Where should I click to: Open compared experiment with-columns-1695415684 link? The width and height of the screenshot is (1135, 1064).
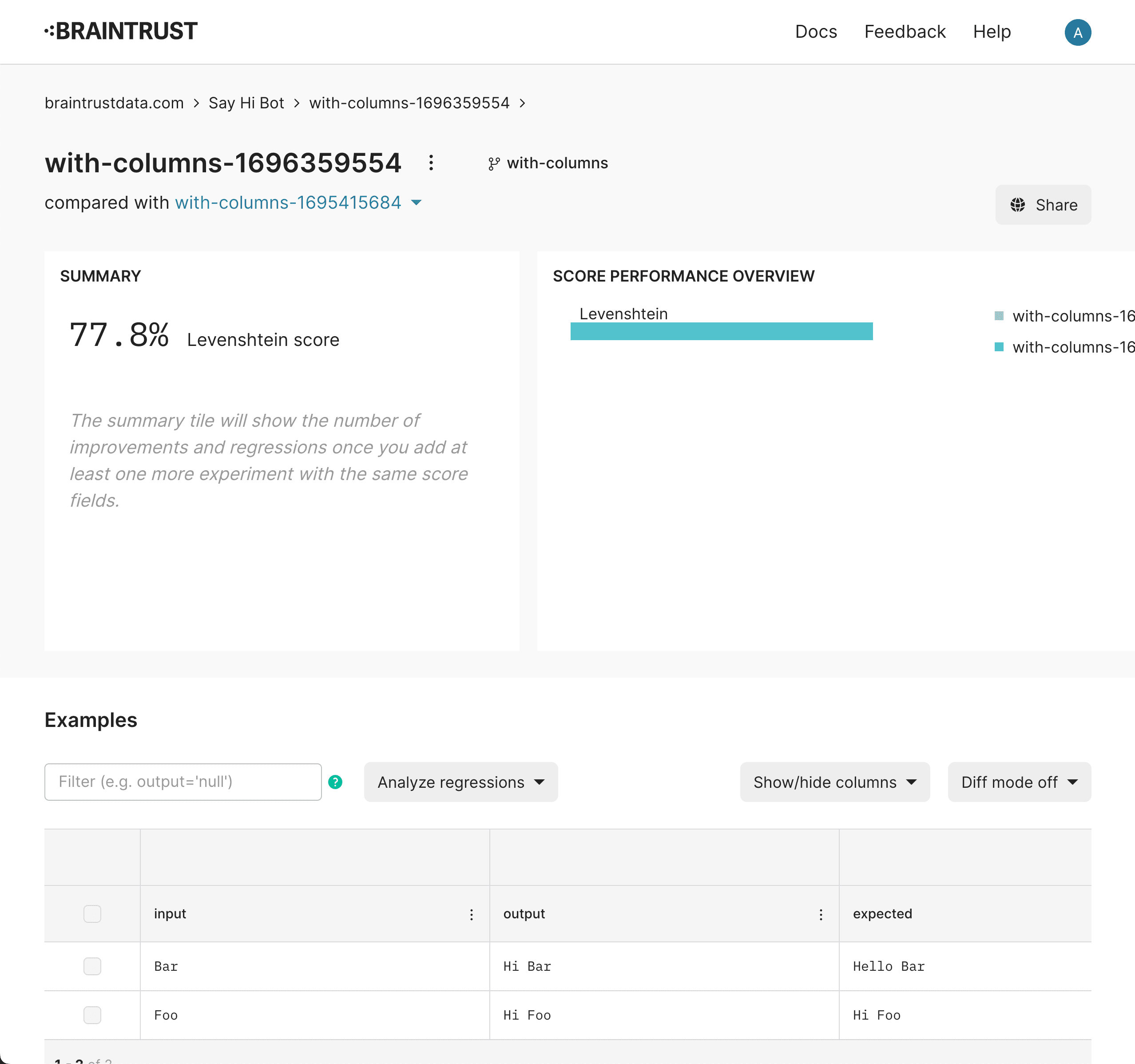(x=288, y=202)
